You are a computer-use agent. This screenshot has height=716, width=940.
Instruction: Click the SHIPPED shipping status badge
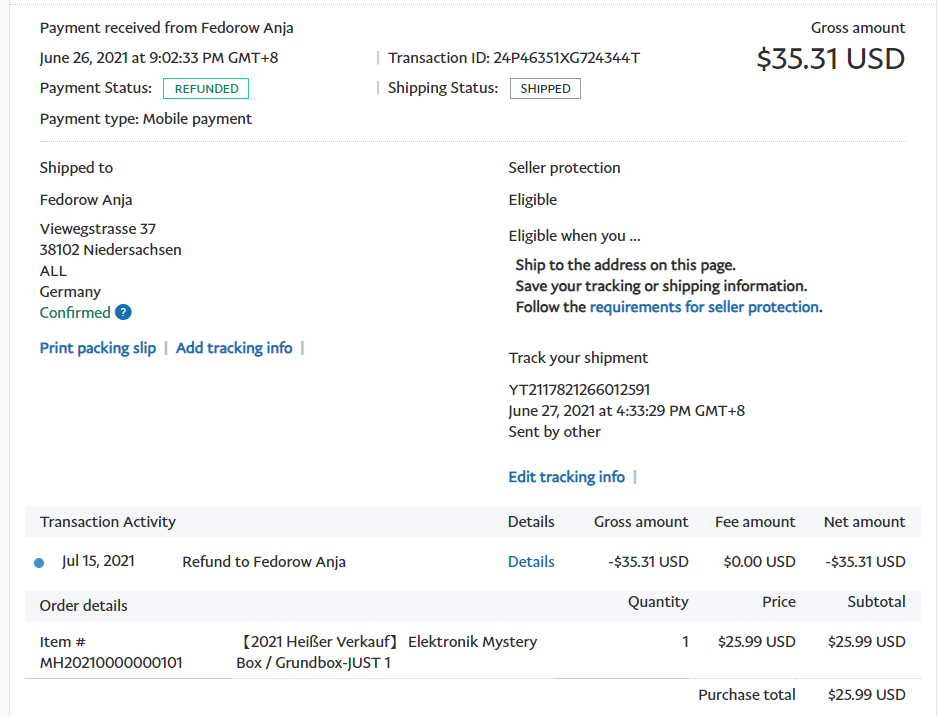(545, 89)
